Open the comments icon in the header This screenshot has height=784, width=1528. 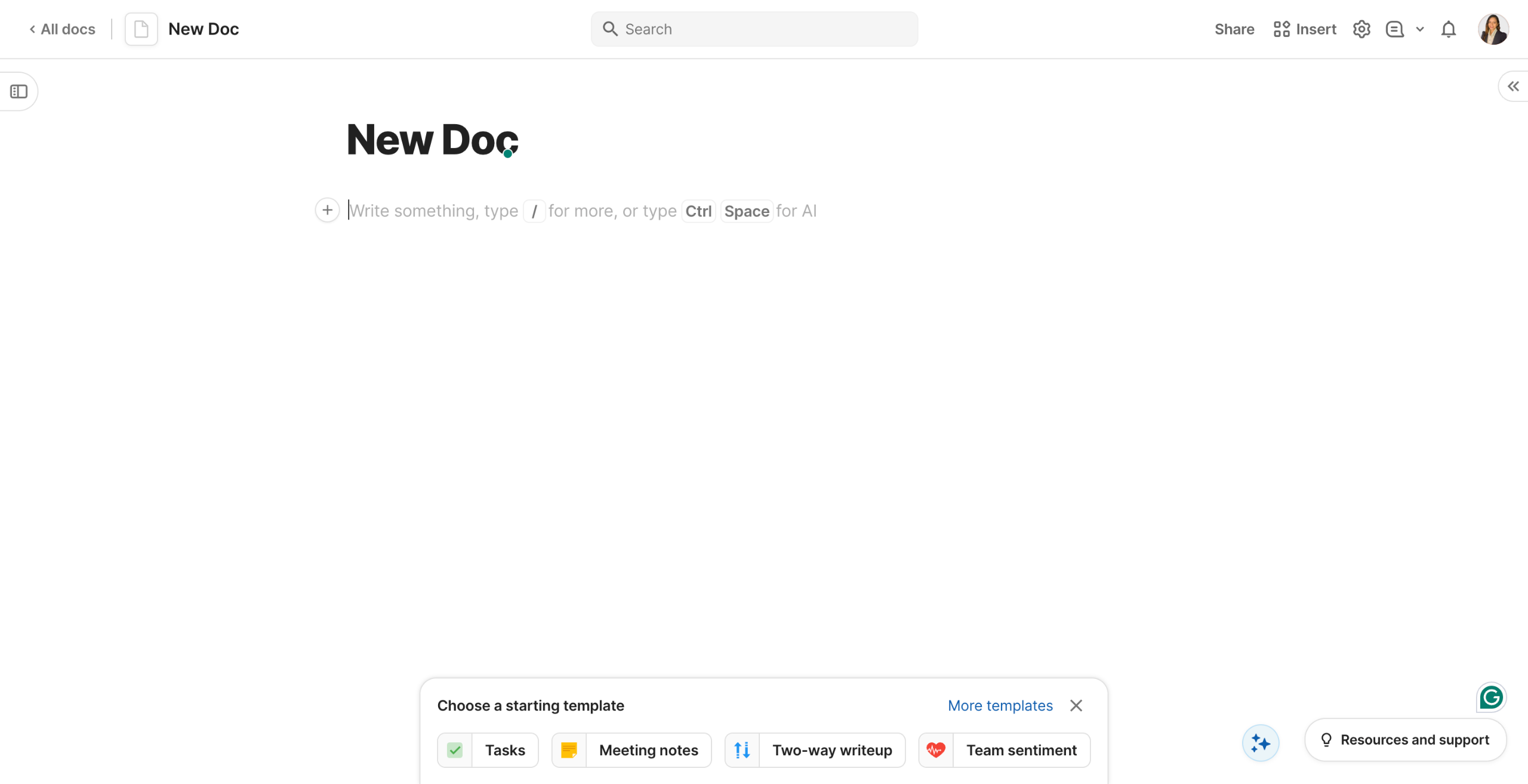(1394, 29)
